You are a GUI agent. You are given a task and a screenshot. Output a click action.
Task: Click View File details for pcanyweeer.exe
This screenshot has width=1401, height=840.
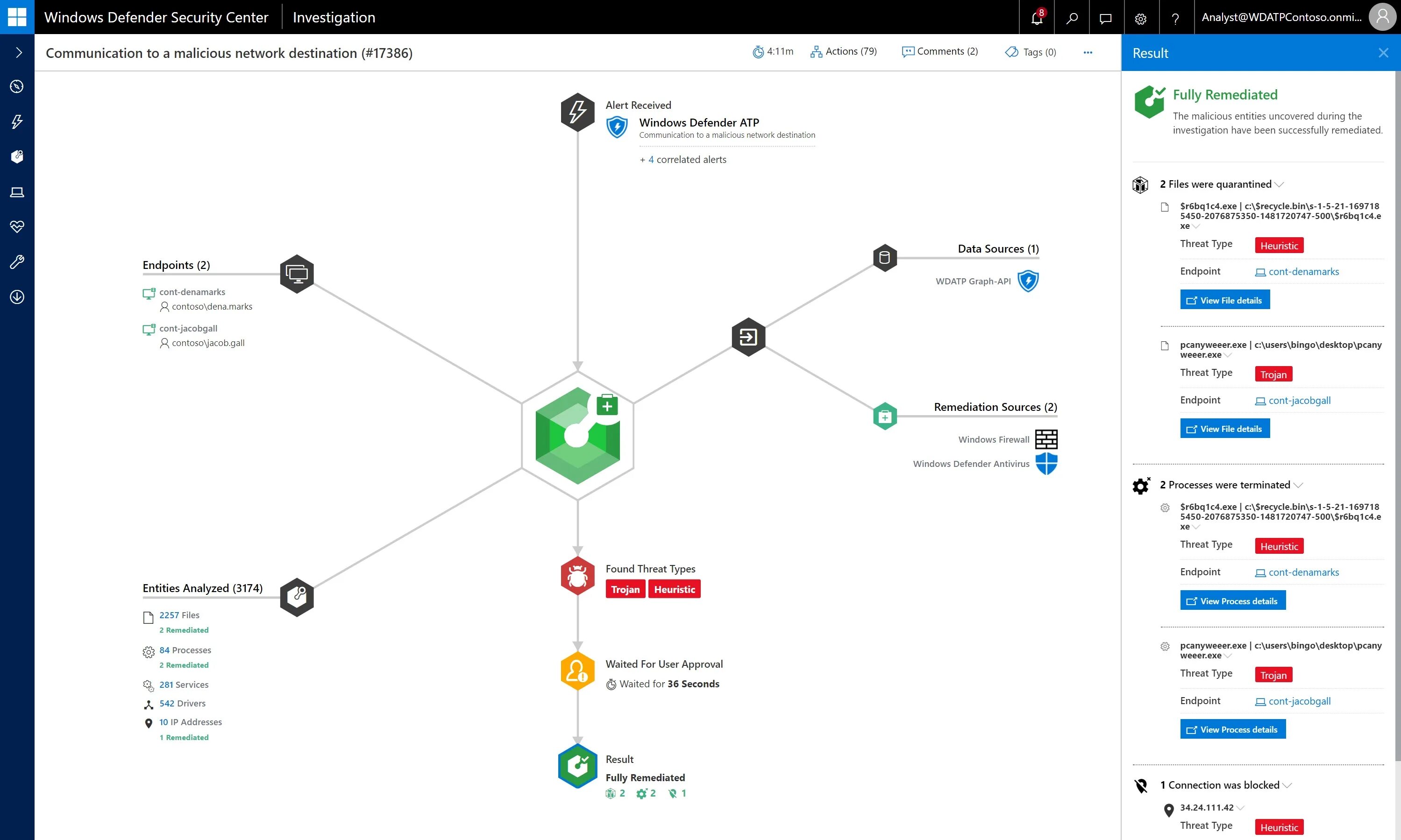click(1224, 428)
